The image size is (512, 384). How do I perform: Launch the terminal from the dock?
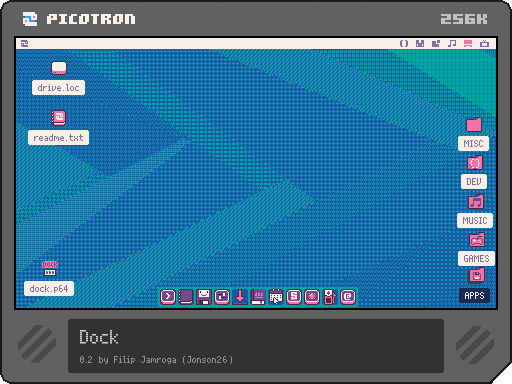tap(168, 297)
